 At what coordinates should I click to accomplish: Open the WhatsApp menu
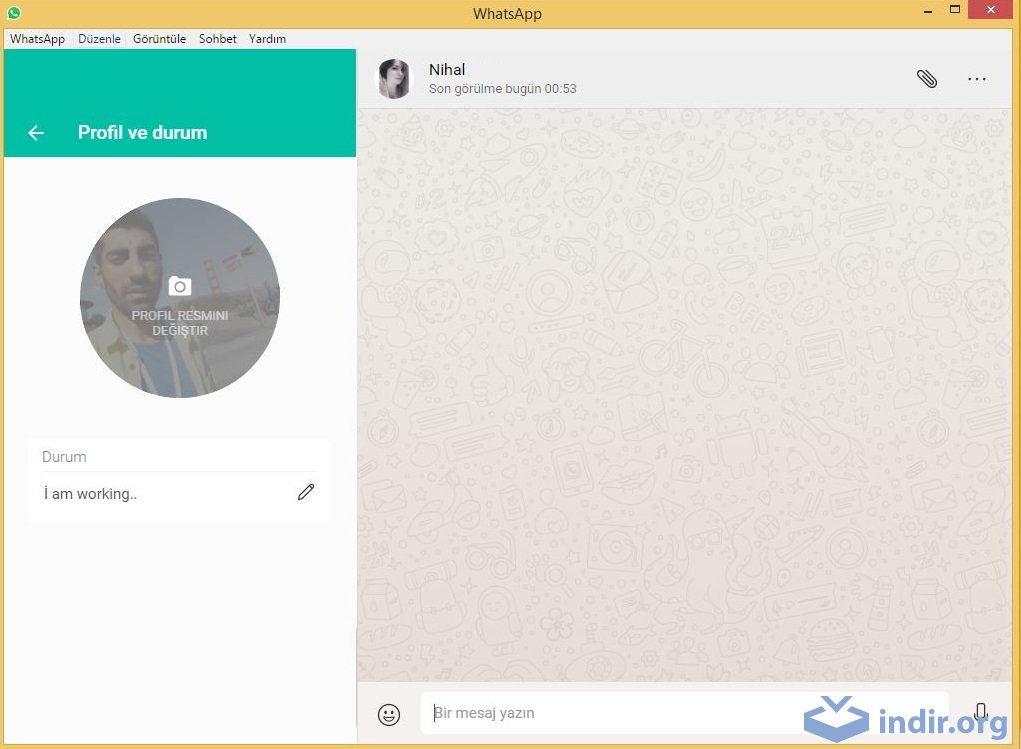point(37,39)
